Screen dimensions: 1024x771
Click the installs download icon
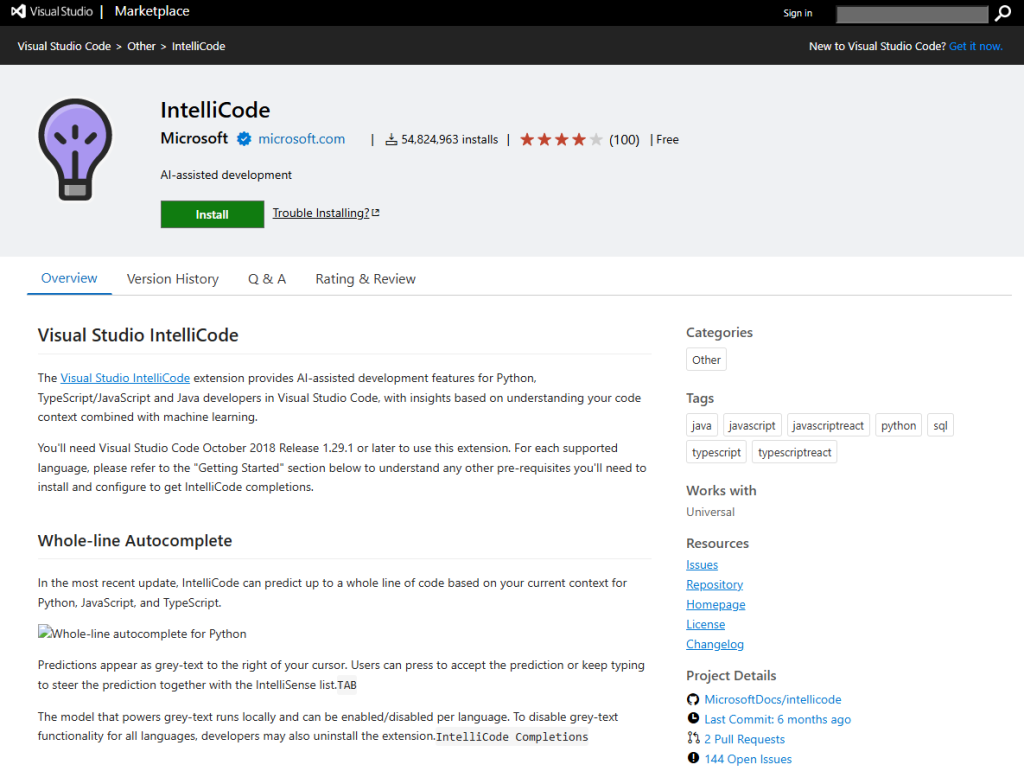pyautogui.click(x=391, y=140)
